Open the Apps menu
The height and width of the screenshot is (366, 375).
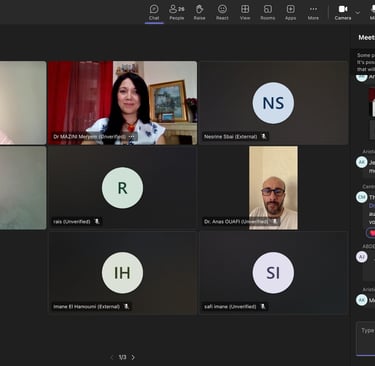pyautogui.click(x=290, y=12)
